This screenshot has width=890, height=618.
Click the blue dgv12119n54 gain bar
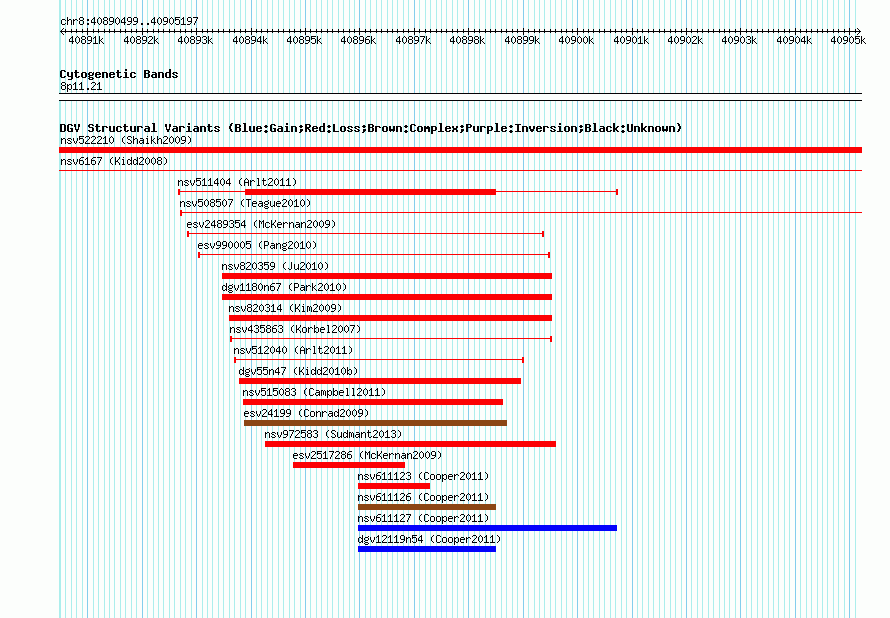[427, 549]
